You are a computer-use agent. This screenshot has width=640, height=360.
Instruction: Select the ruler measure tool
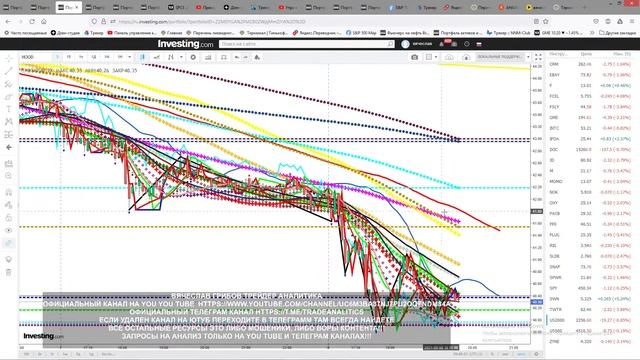point(9,164)
